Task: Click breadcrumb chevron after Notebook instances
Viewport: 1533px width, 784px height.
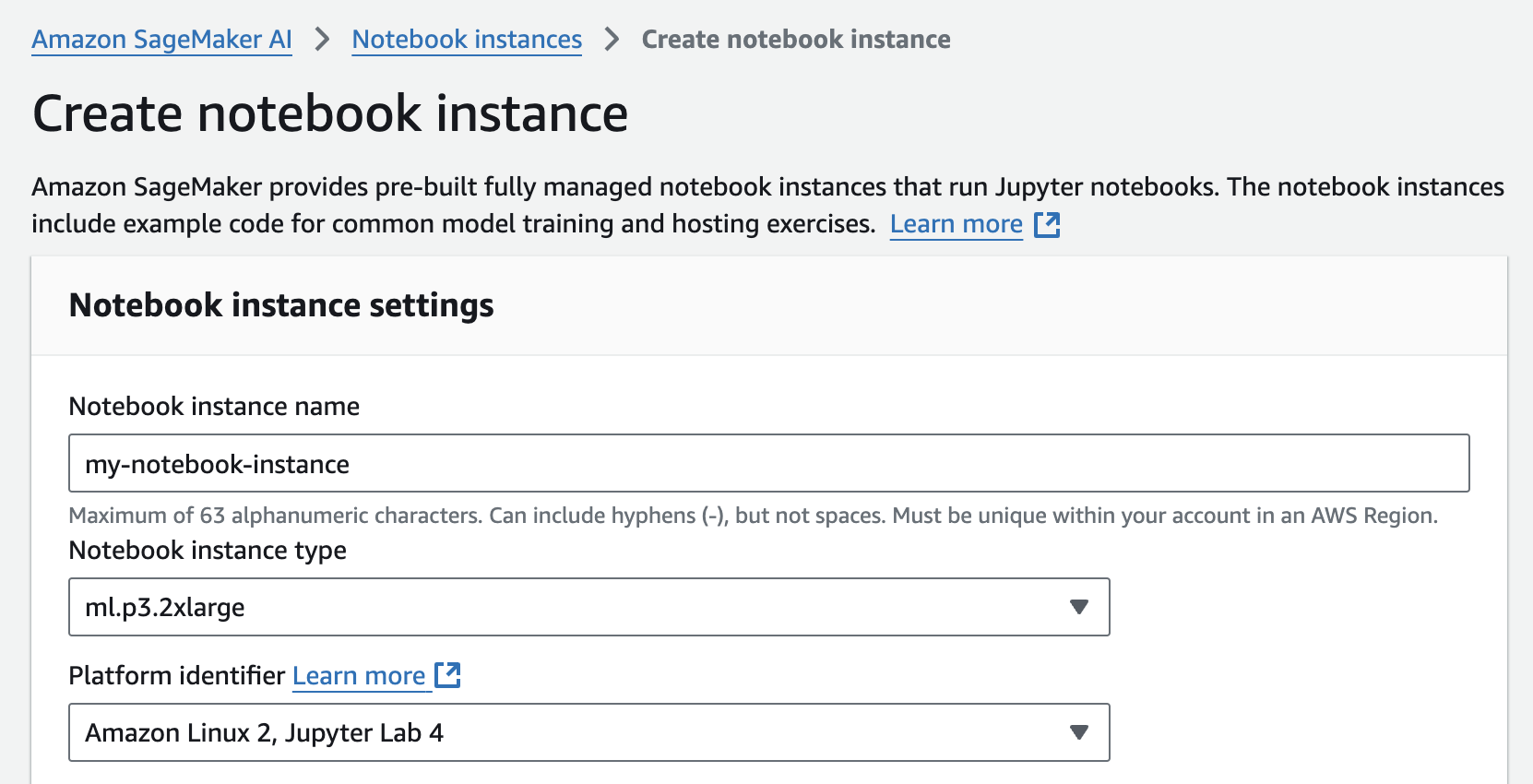Action: pyautogui.click(x=612, y=40)
